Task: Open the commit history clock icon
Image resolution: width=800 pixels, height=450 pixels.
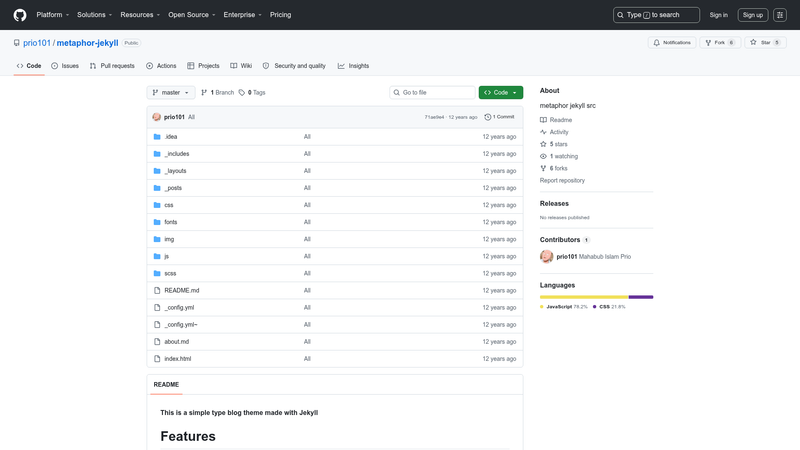Action: (x=488, y=117)
